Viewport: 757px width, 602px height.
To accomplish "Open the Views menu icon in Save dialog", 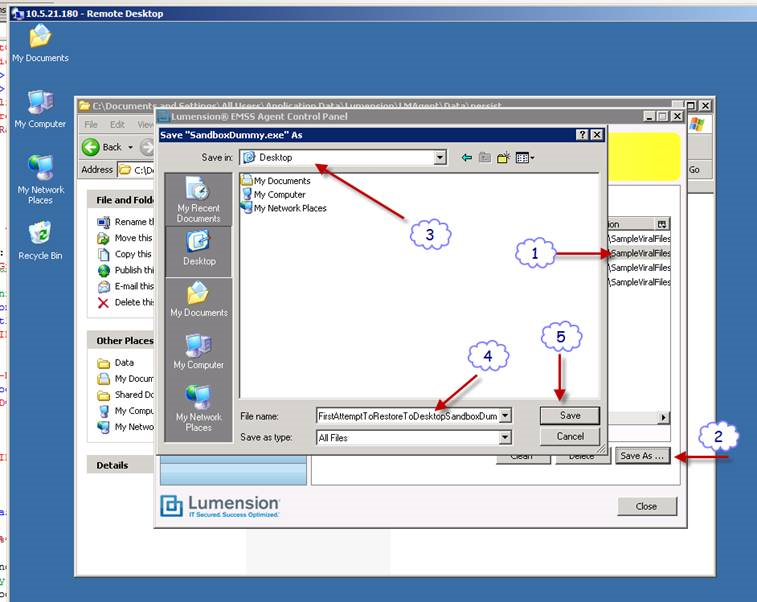I will pyautogui.click(x=525, y=158).
